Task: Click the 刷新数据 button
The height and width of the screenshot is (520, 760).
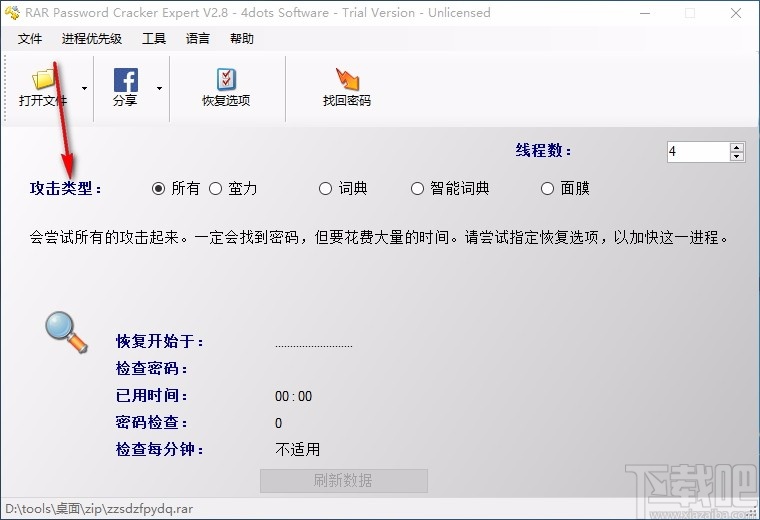Action: click(344, 480)
